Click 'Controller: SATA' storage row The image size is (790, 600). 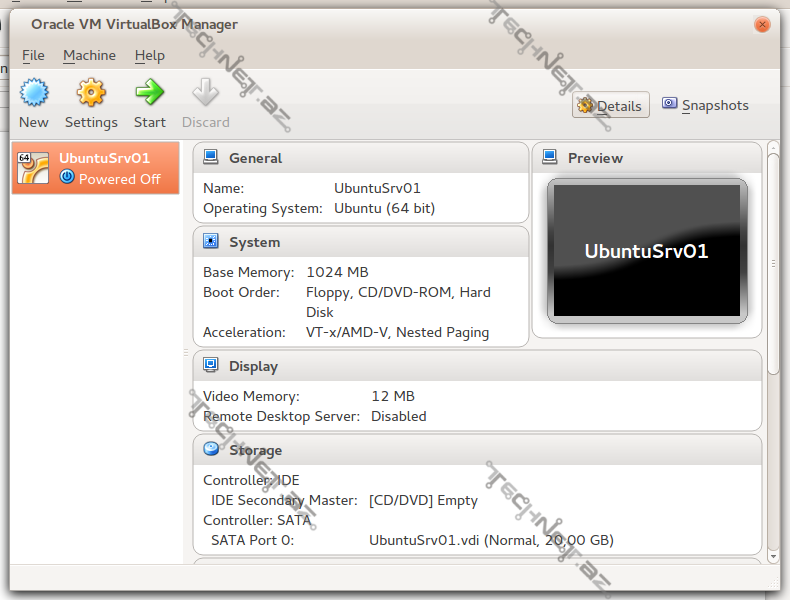[257, 520]
